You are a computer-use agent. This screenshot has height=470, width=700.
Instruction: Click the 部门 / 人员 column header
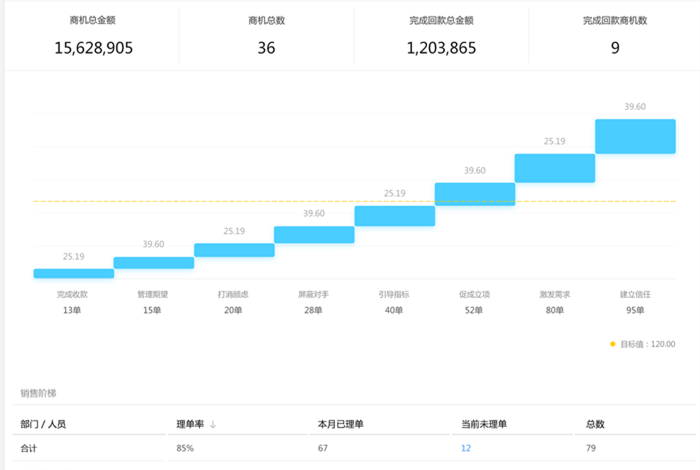click(44, 425)
